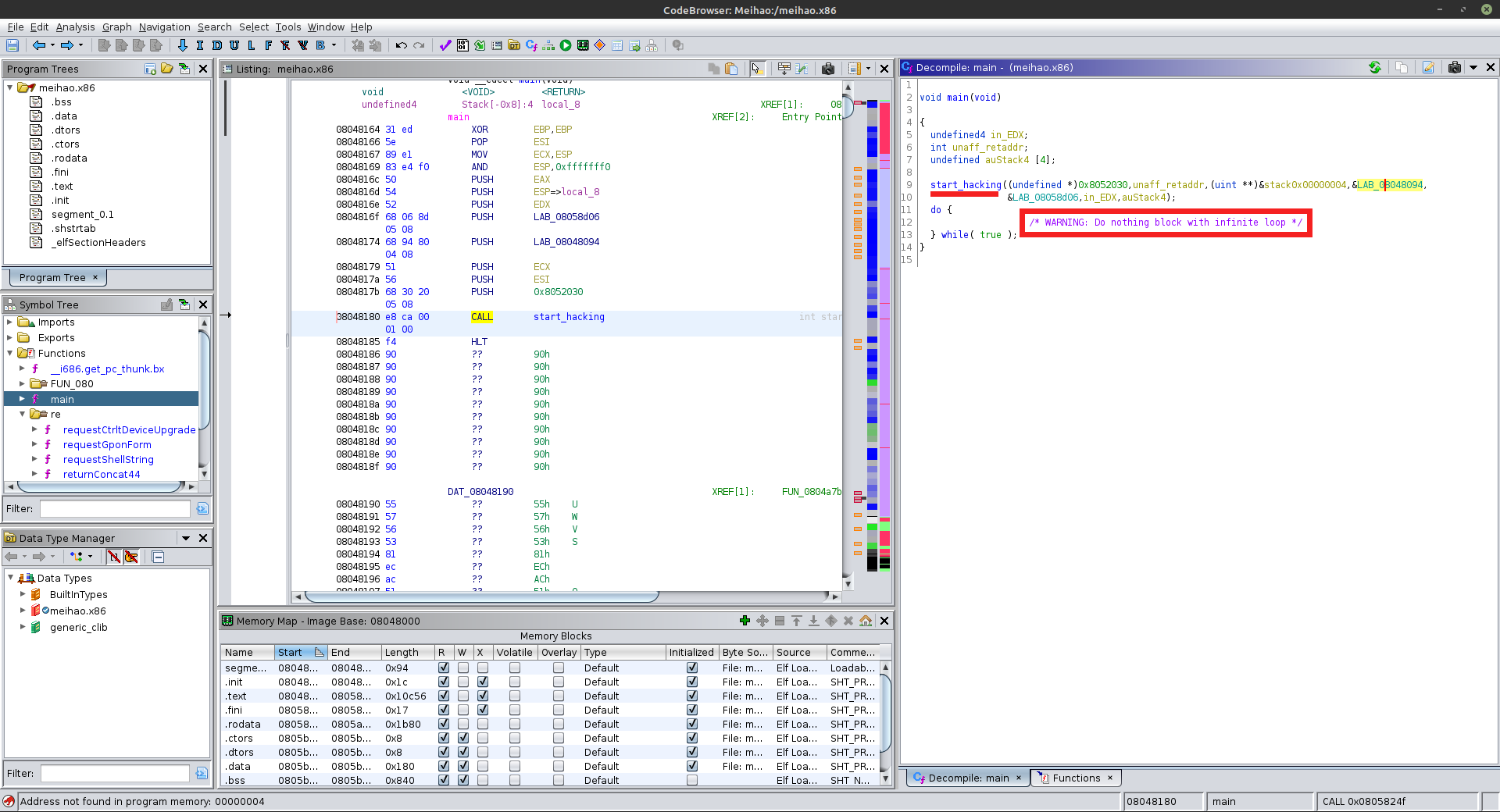Take a snapshot of the Decompile panel
Image resolution: width=1500 pixels, height=812 pixels.
pos(1454,68)
